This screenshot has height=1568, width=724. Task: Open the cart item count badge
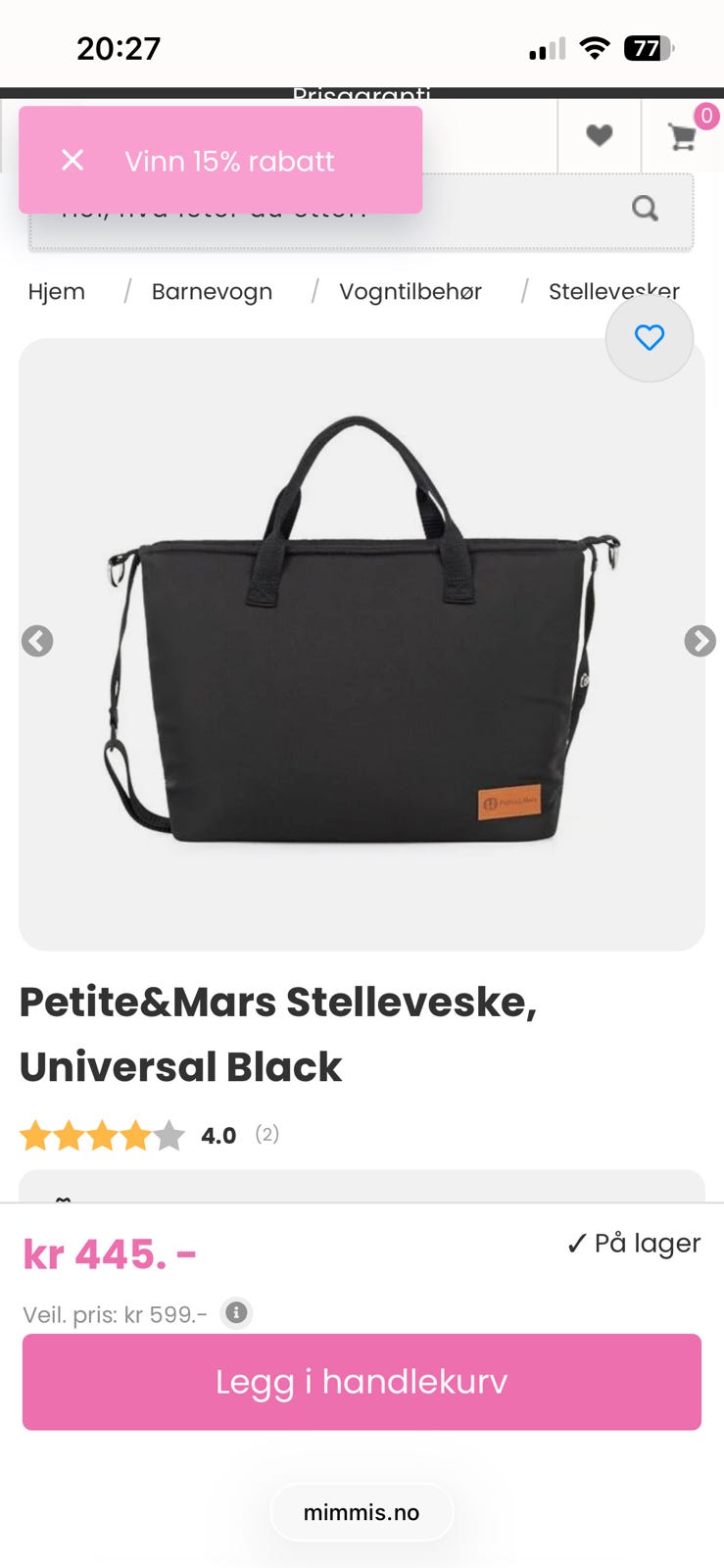coord(706,116)
